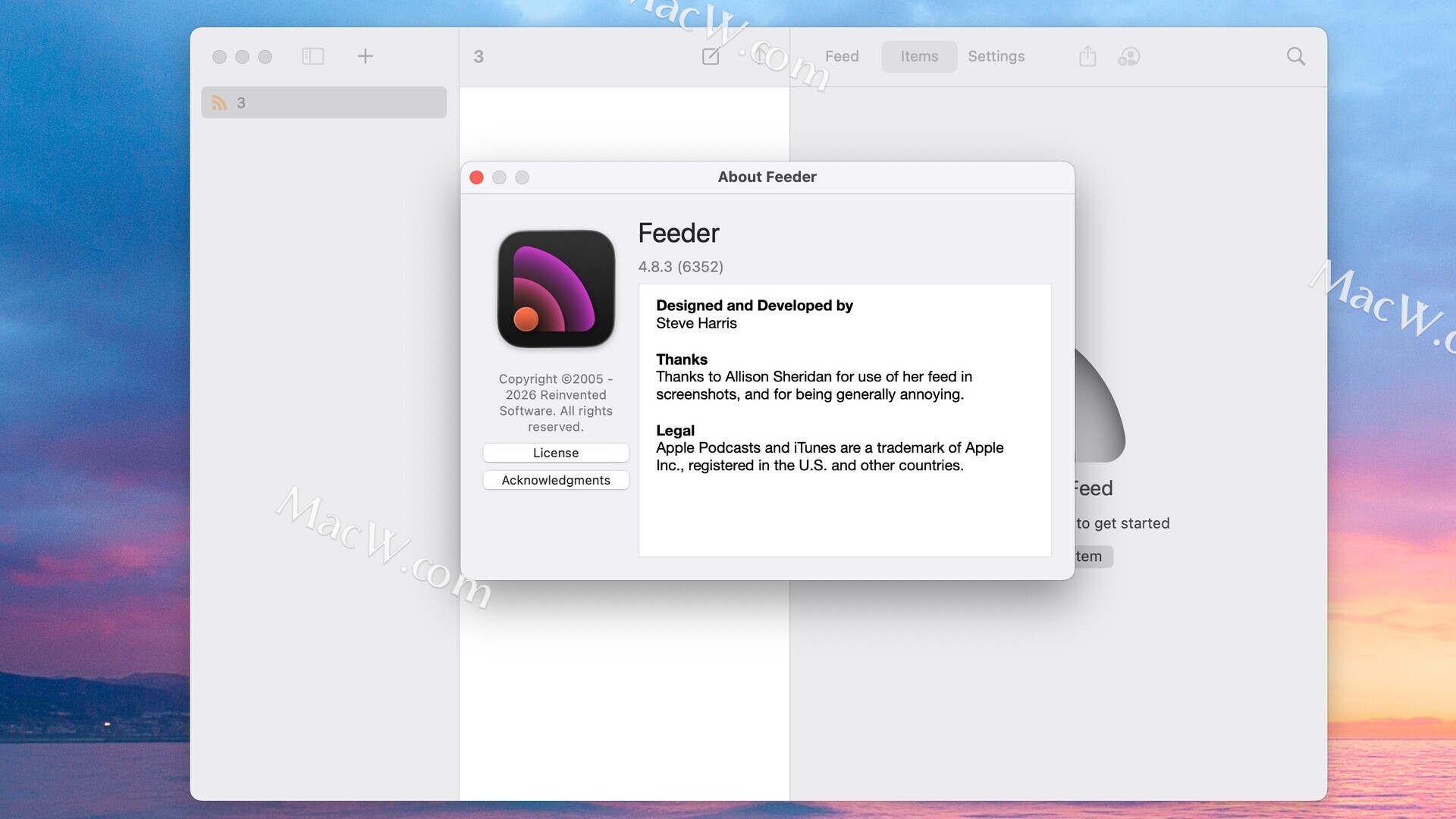Screen dimensions: 1456x819
Task: Click the publish upload arrow icon
Action: click(x=761, y=56)
